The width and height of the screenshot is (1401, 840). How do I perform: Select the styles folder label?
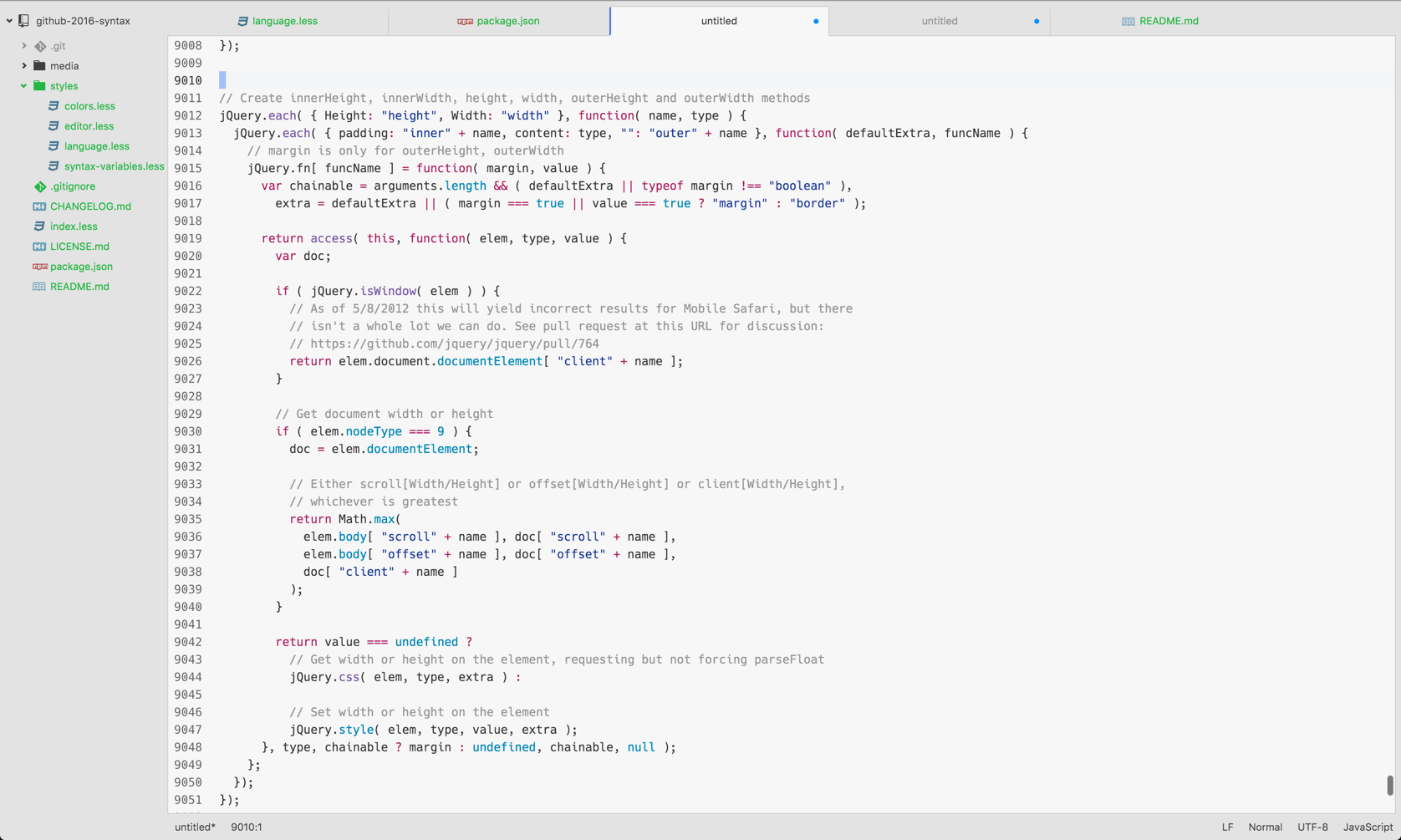point(64,86)
